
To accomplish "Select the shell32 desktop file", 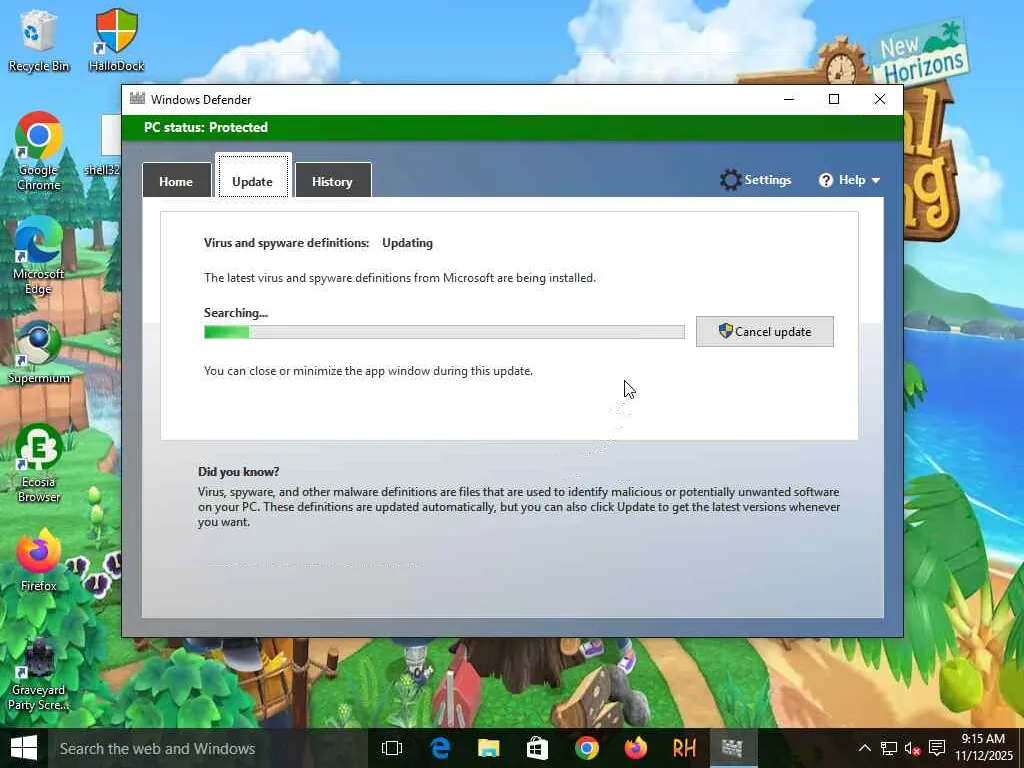I will pyautogui.click(x=104, y=147).
